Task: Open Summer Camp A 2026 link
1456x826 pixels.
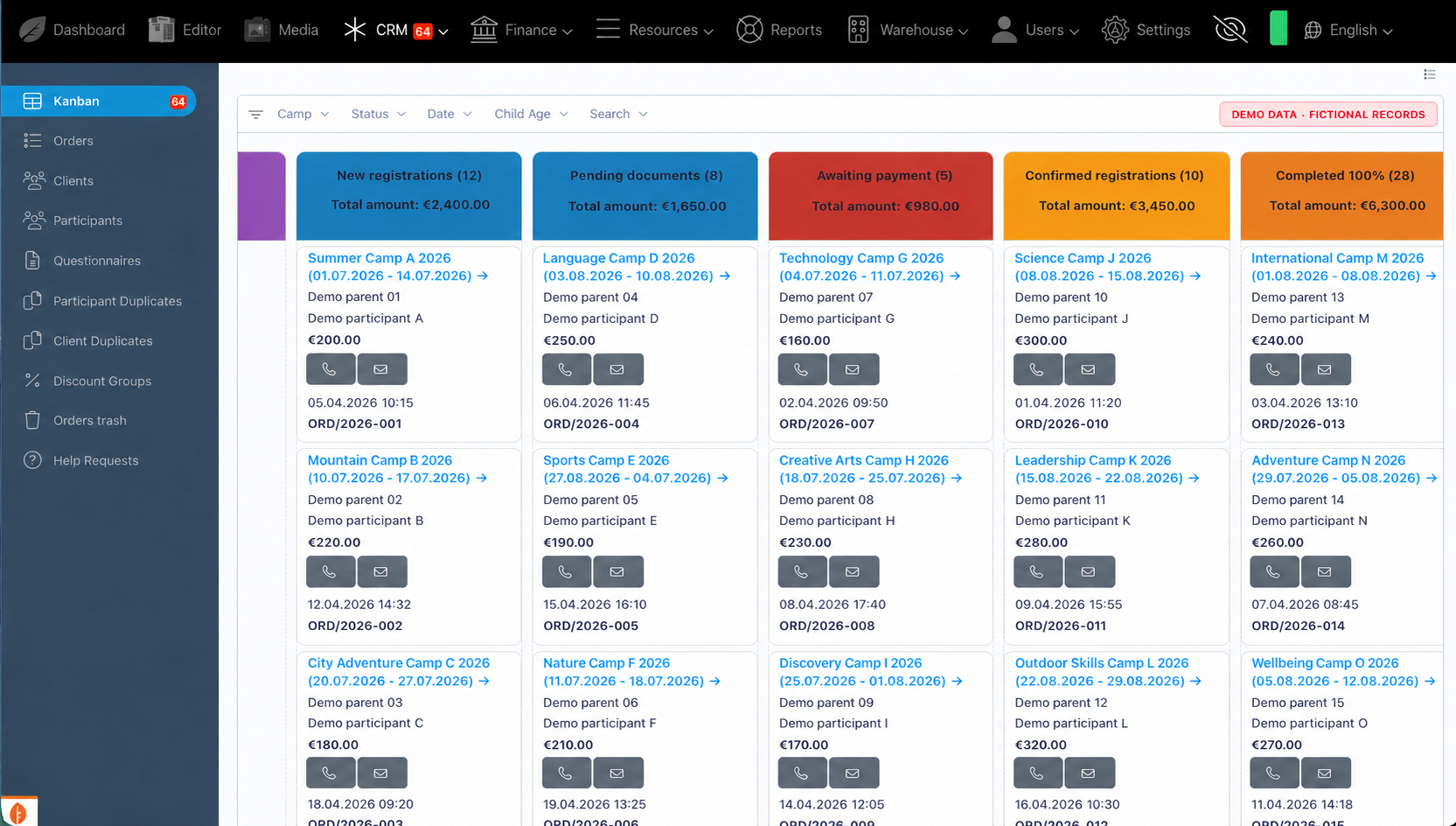Action: coord(398,267)
